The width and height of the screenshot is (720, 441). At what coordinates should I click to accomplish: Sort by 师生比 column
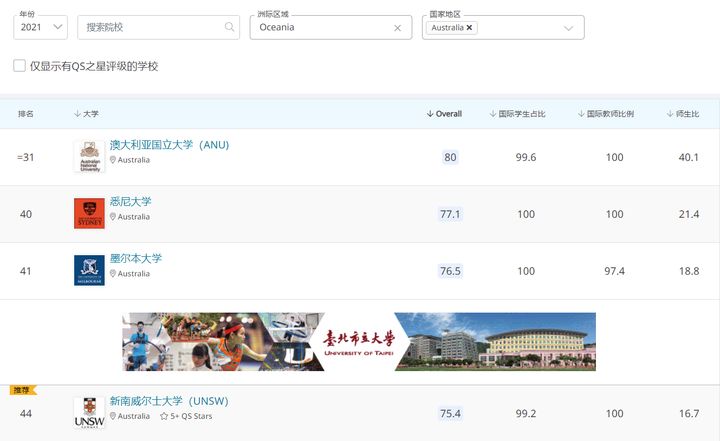pyautogui.click(x=683, y=113)
